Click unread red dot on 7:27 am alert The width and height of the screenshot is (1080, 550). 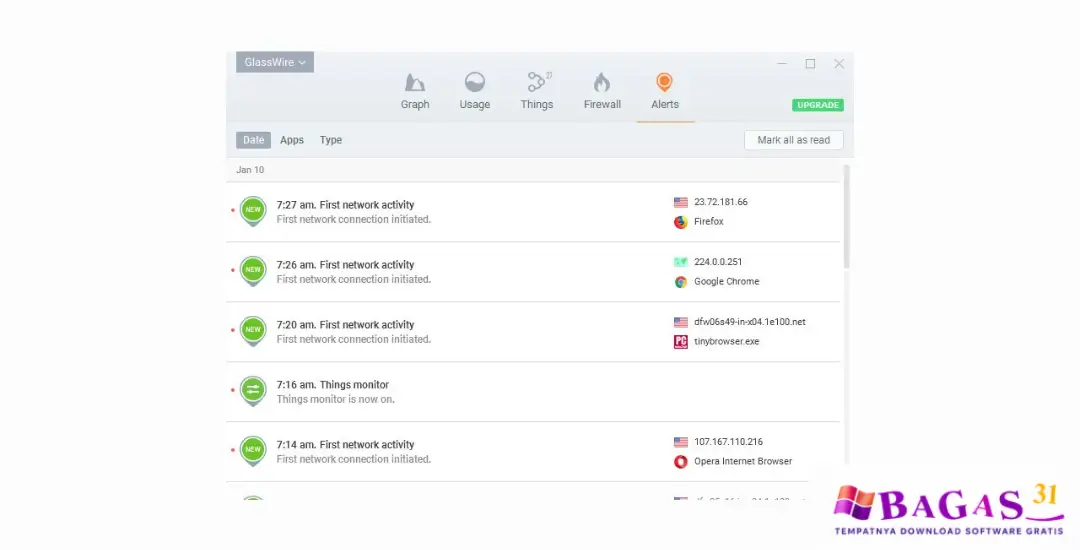click(233, 210)
